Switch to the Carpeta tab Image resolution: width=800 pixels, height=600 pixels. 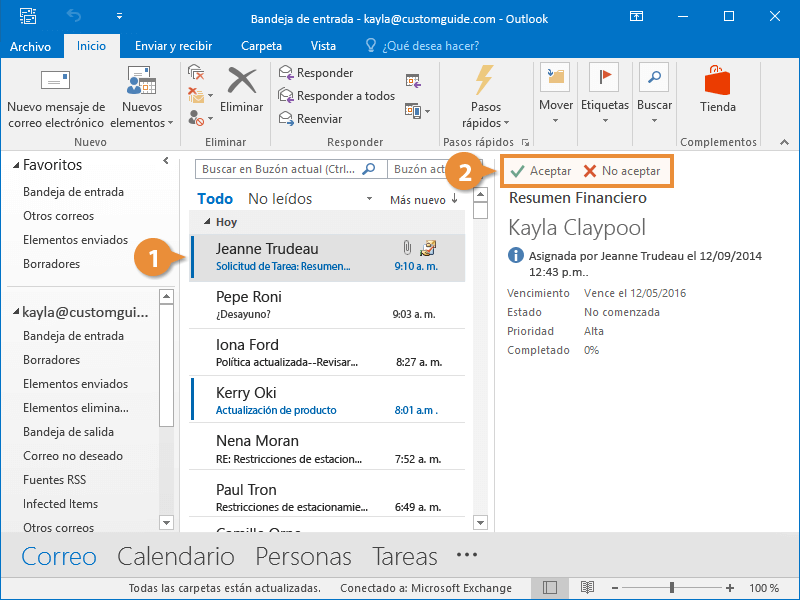pos(261,46)
